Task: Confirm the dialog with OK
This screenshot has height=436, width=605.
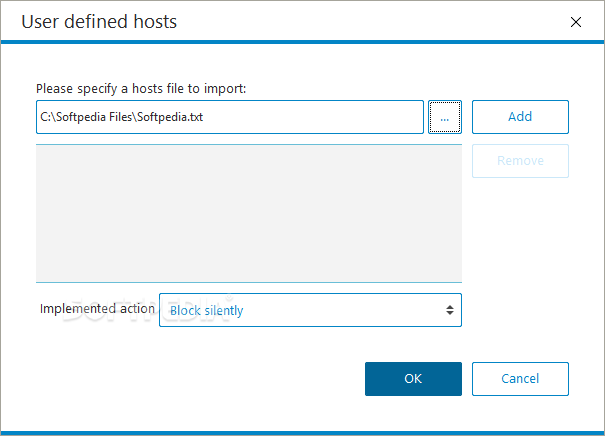Action: (x=413, y=379)
